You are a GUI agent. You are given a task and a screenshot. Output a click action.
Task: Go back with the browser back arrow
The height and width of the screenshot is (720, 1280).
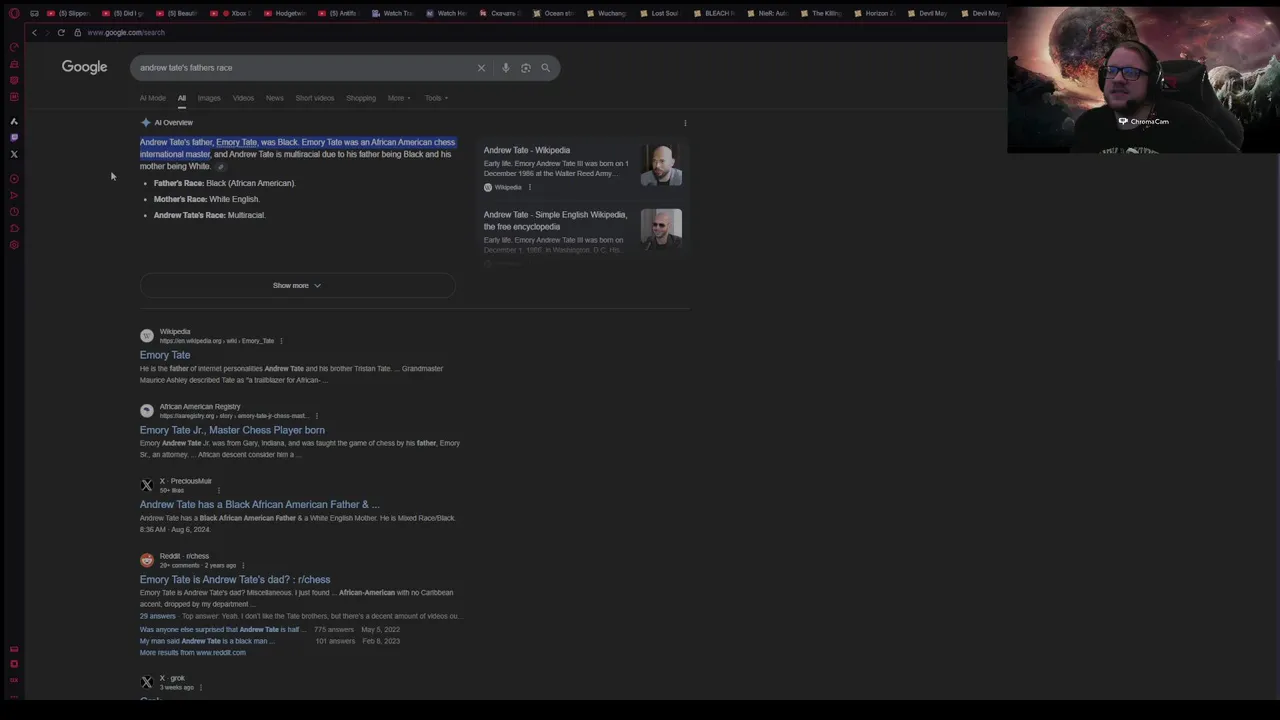click(x=34, y=32)
